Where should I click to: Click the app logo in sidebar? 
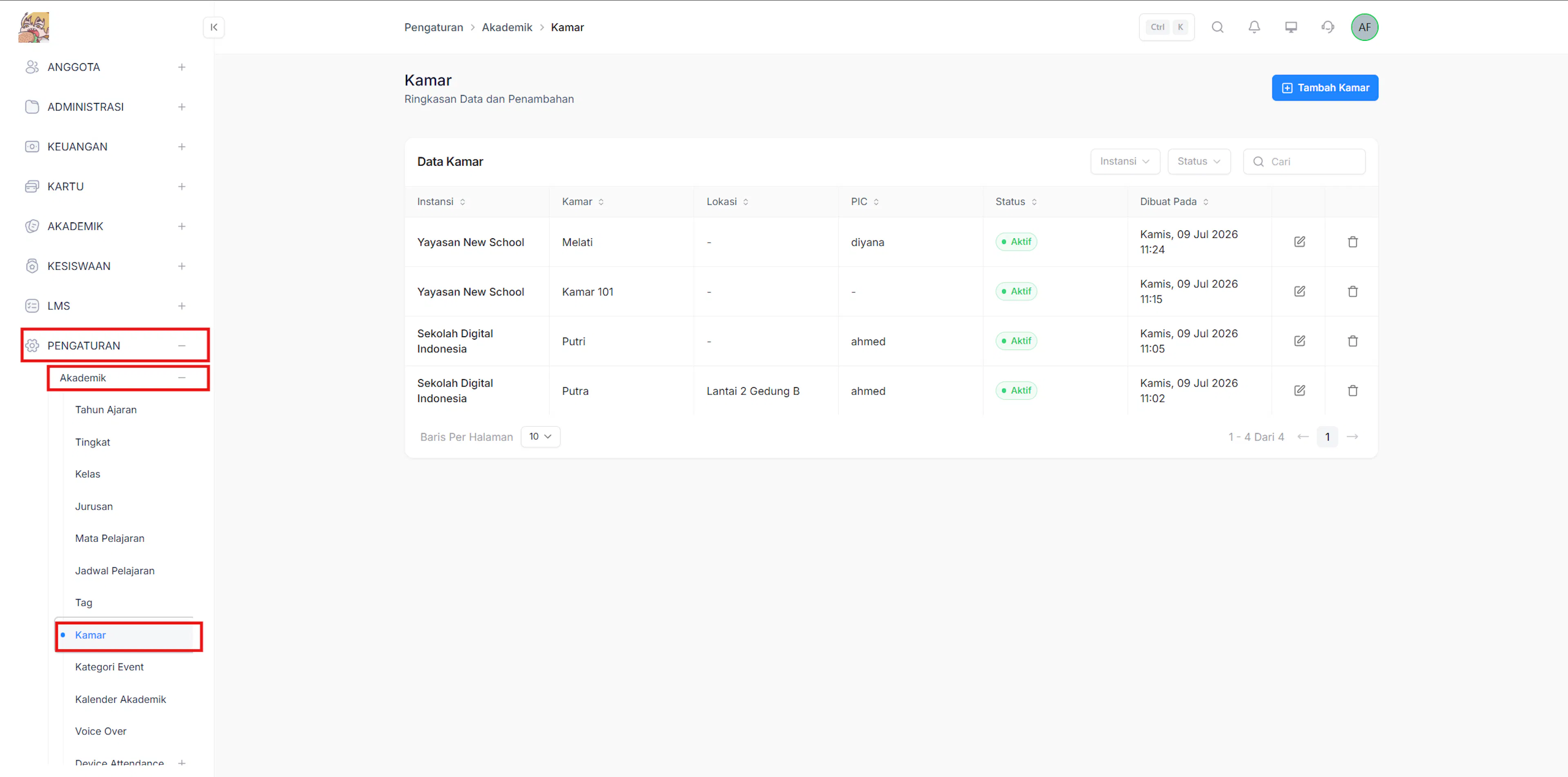click(x=33, y=27)
